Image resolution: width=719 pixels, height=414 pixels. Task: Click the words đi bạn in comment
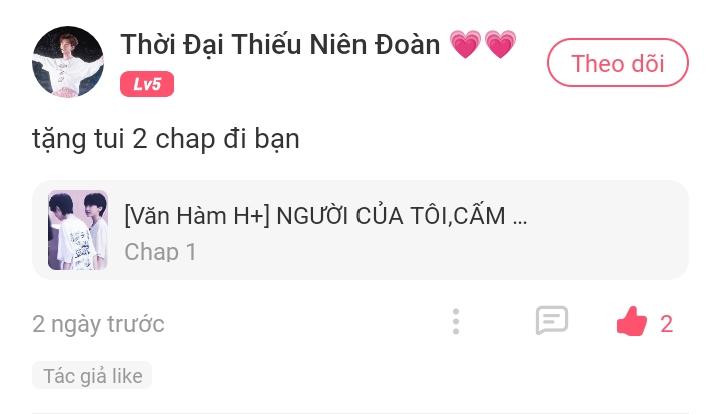tap(261, 139)
